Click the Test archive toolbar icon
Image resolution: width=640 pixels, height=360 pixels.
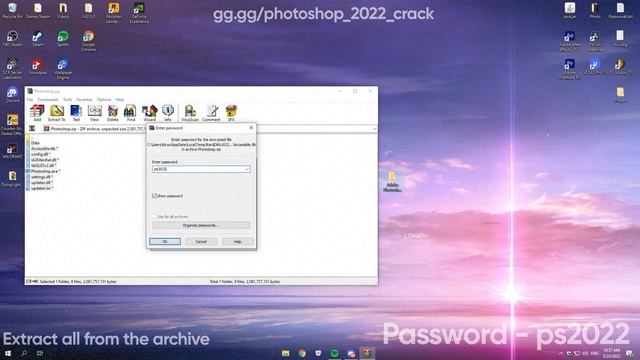pyautogui.click(x=76, y=113)
